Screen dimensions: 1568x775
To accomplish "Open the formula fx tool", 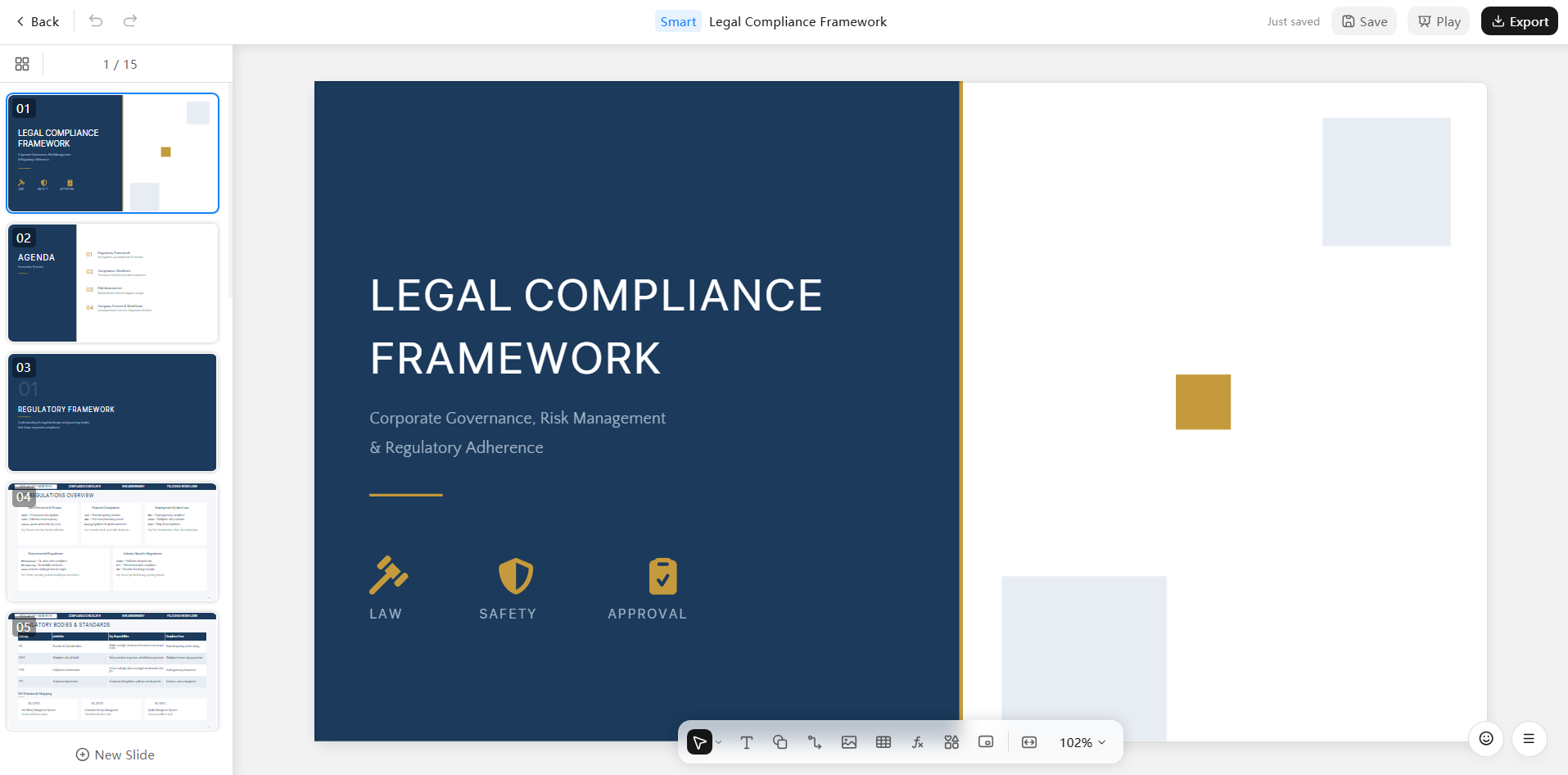I will tap(917, 742).
